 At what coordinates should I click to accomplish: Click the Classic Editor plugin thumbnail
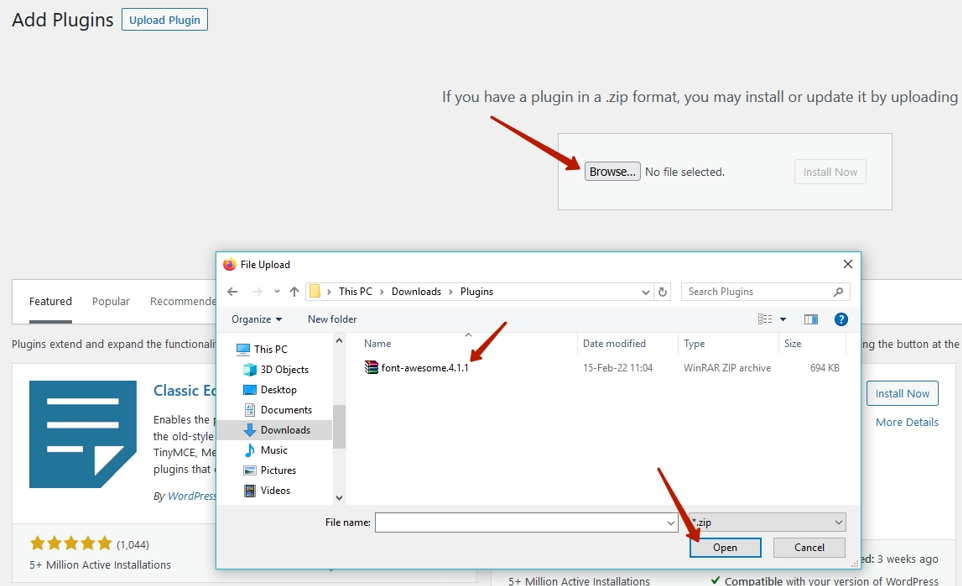[x=83, y=434]
